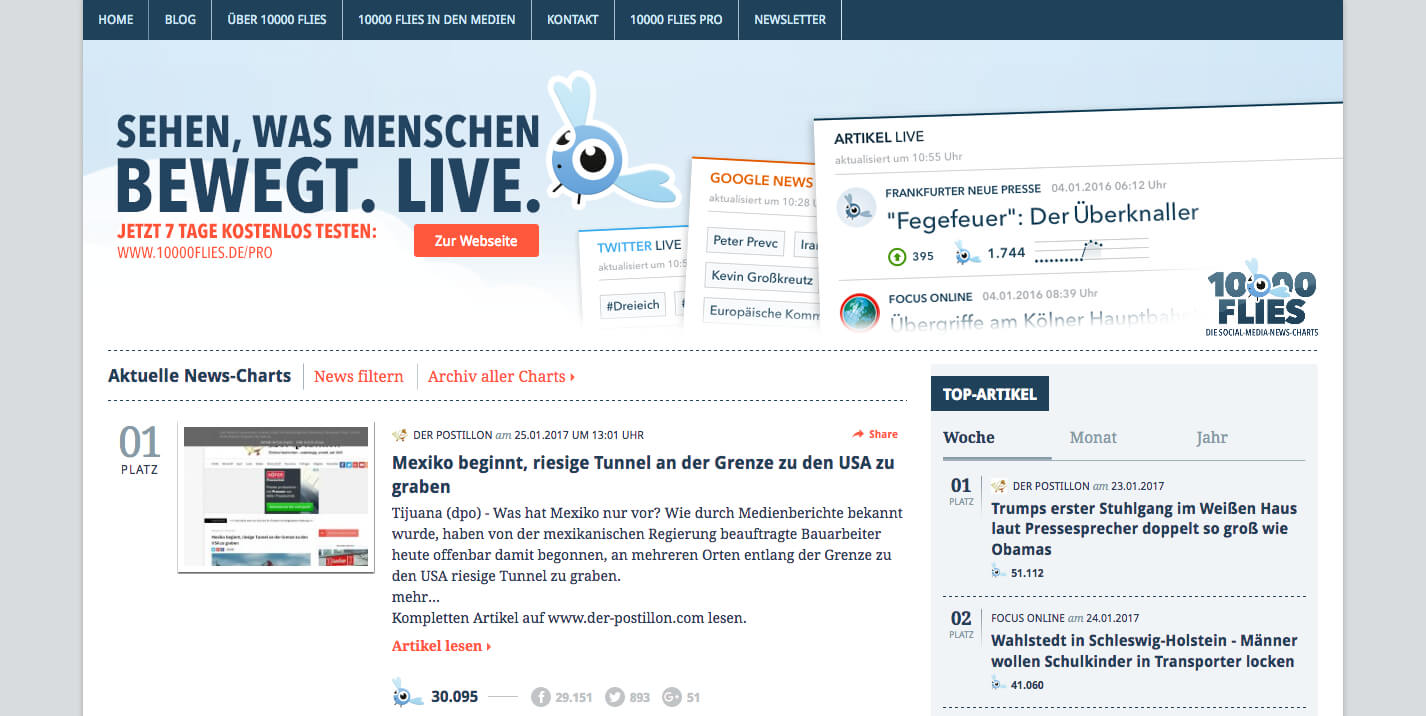Click Artikel lesen link
The image size is (1426, 716).
tap(441, 646)
